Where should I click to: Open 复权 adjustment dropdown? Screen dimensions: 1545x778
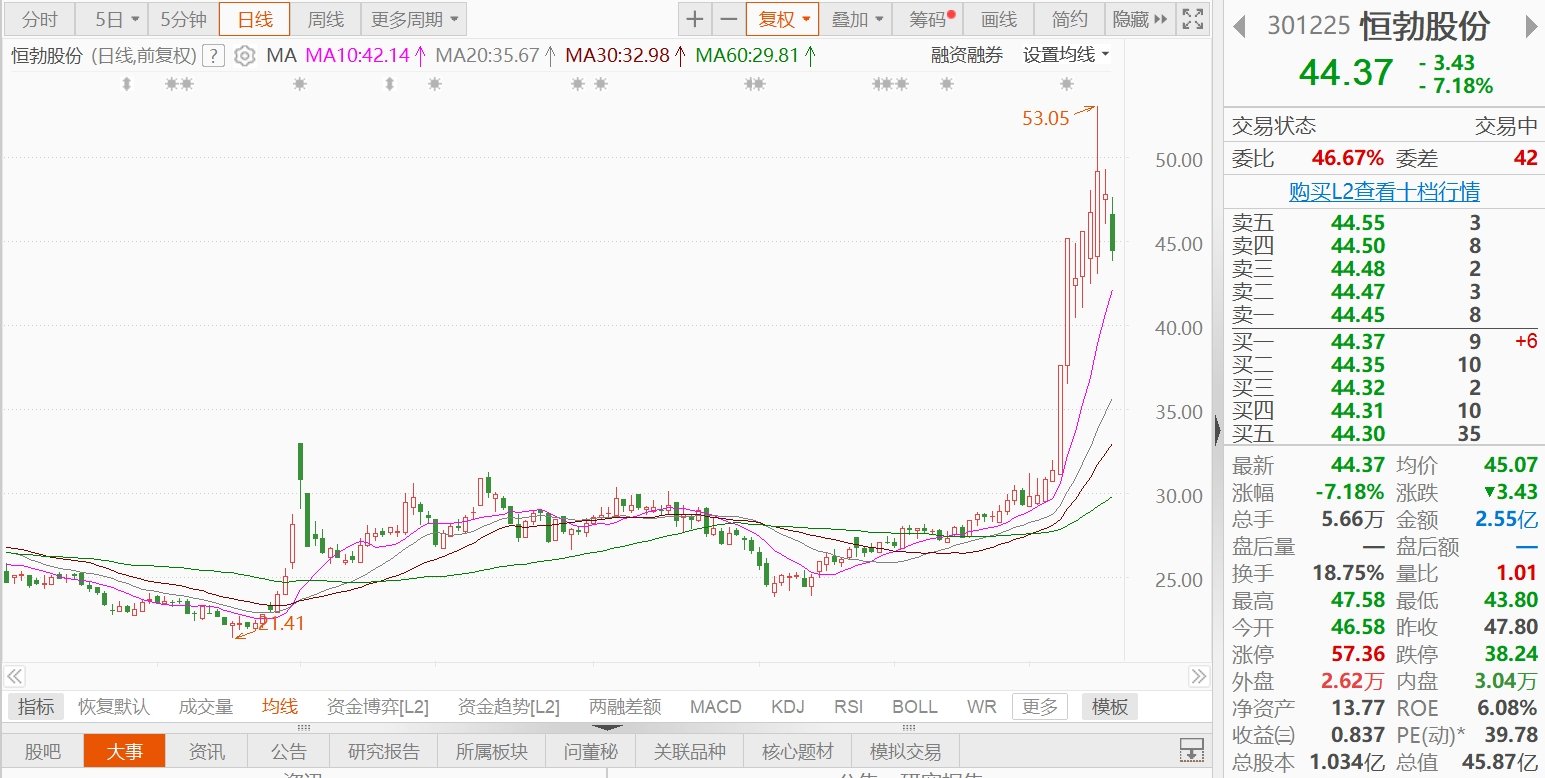(782, 19)
